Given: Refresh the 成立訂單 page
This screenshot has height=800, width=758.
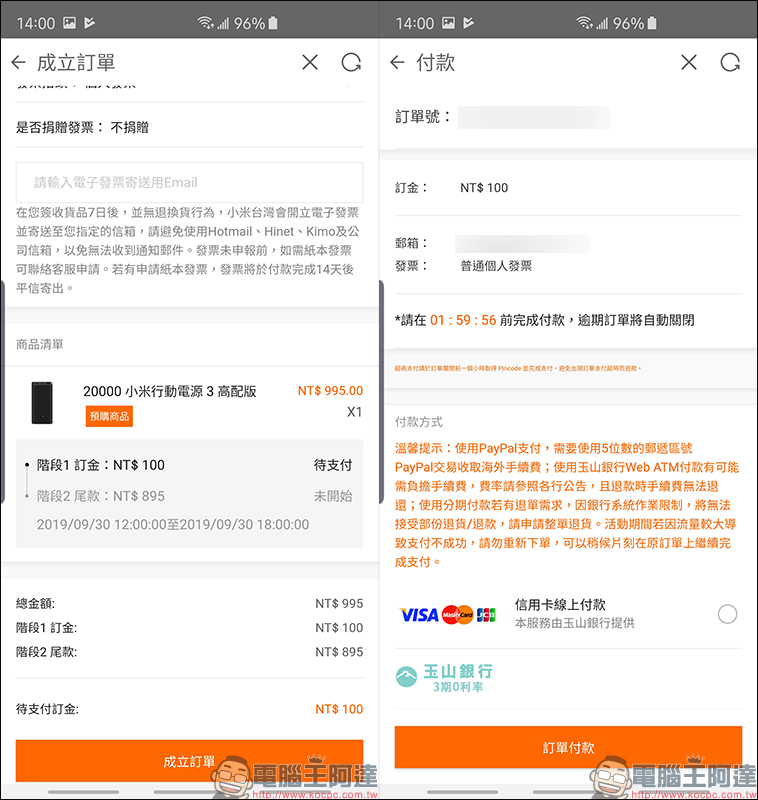Looking at the screenshot, I should (x=351, y=63).
